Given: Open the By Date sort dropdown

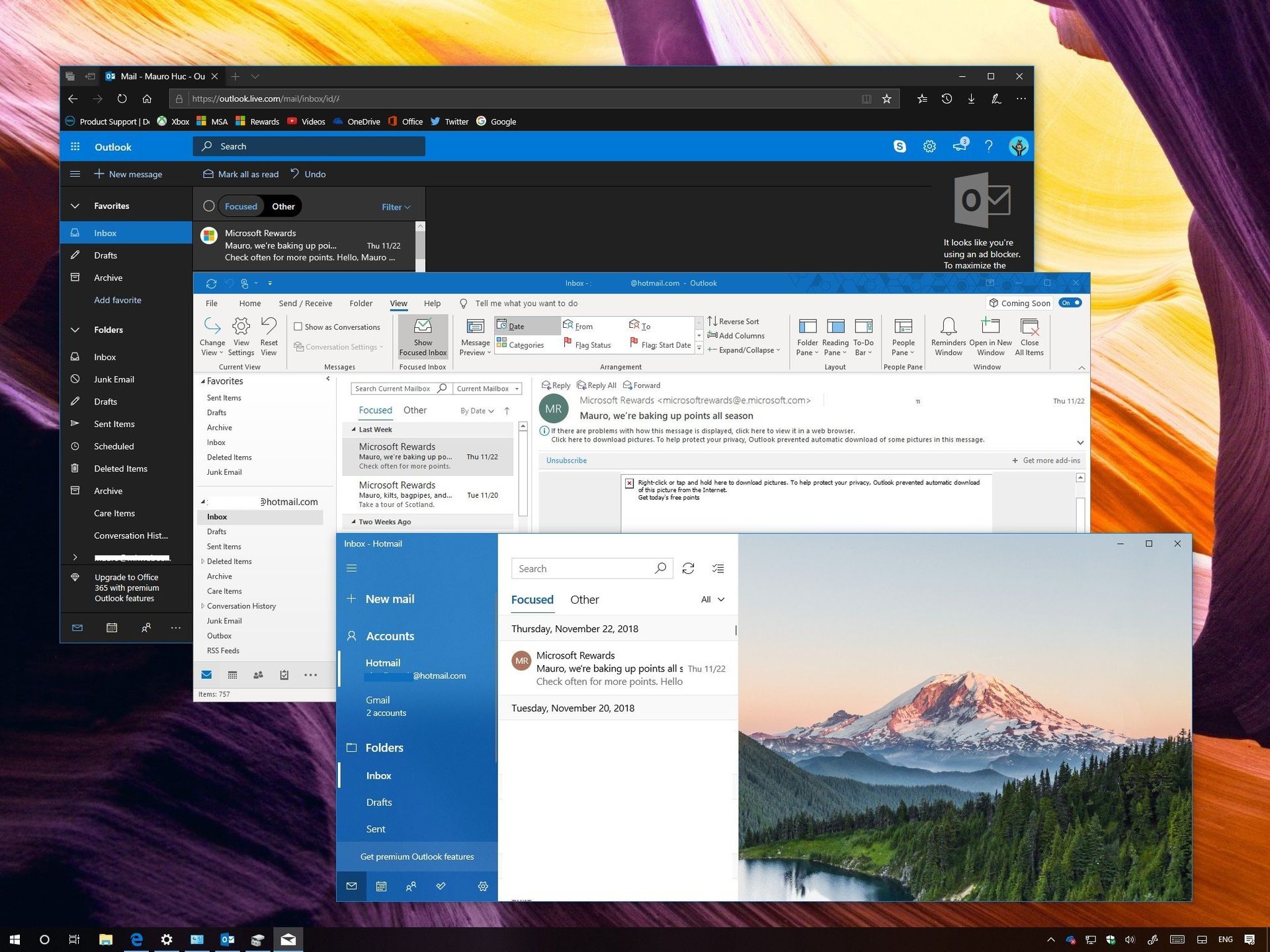Looking at the screenshot, I should [x=477, y=411].
